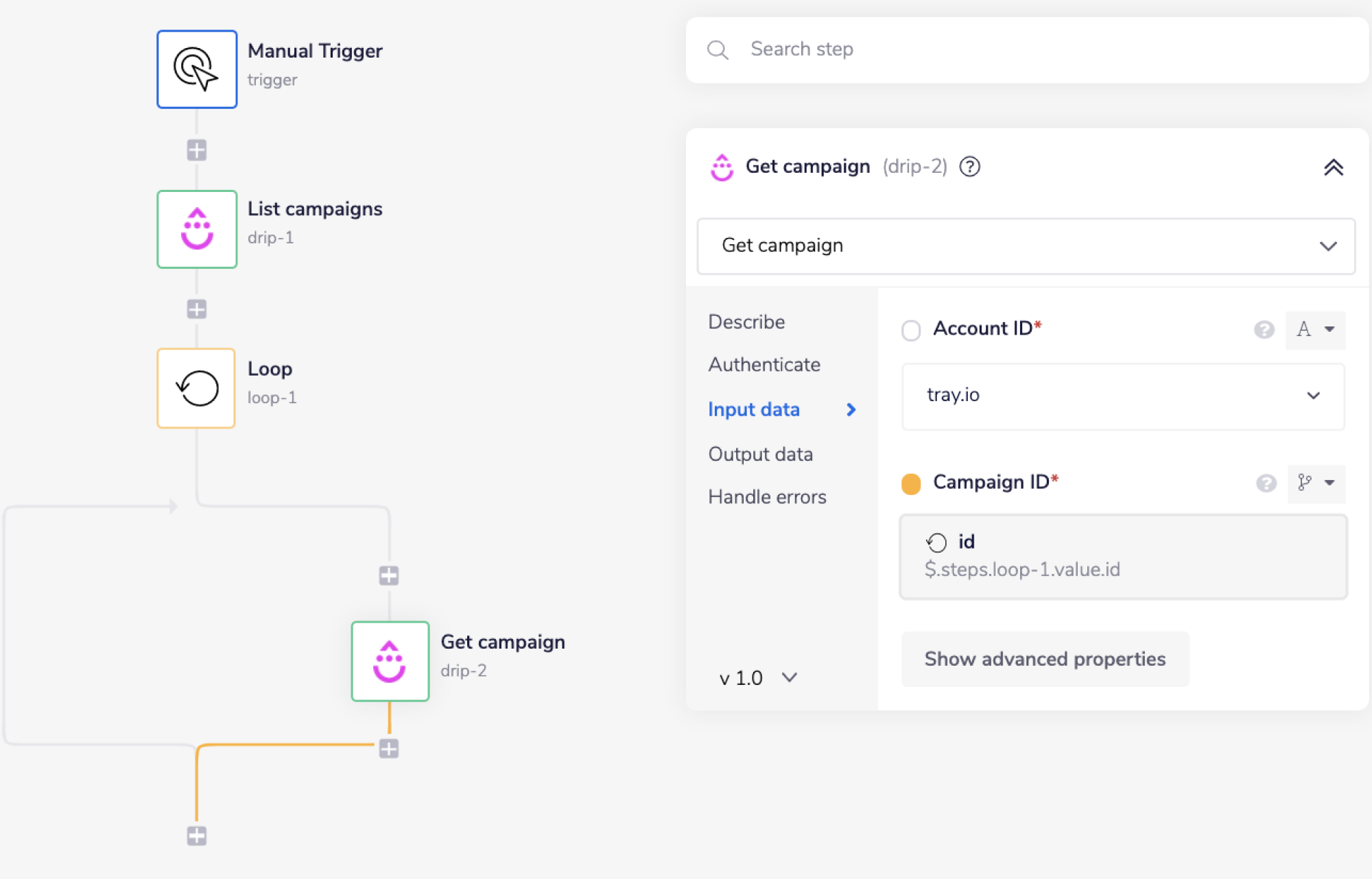The image size is (1372, 879).
Task: Collapse the Get campaign properties panel
Action: [1333, 167]
